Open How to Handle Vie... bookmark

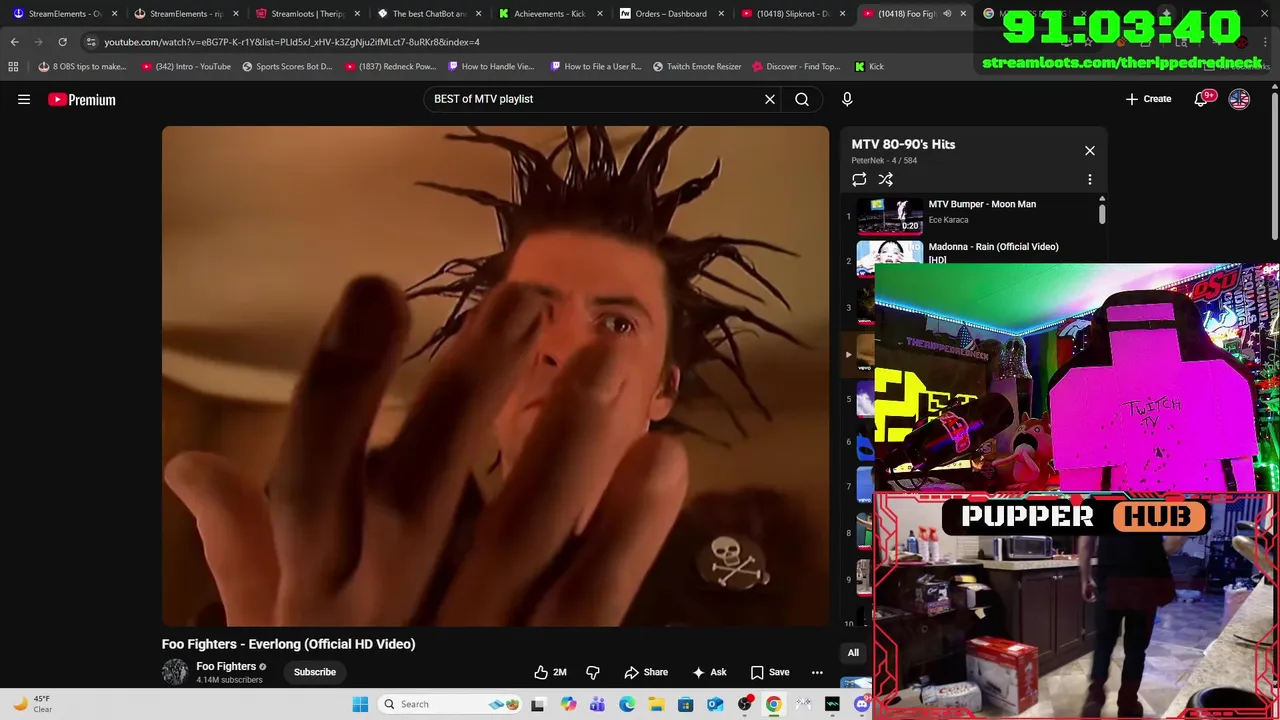click(491, 66)
